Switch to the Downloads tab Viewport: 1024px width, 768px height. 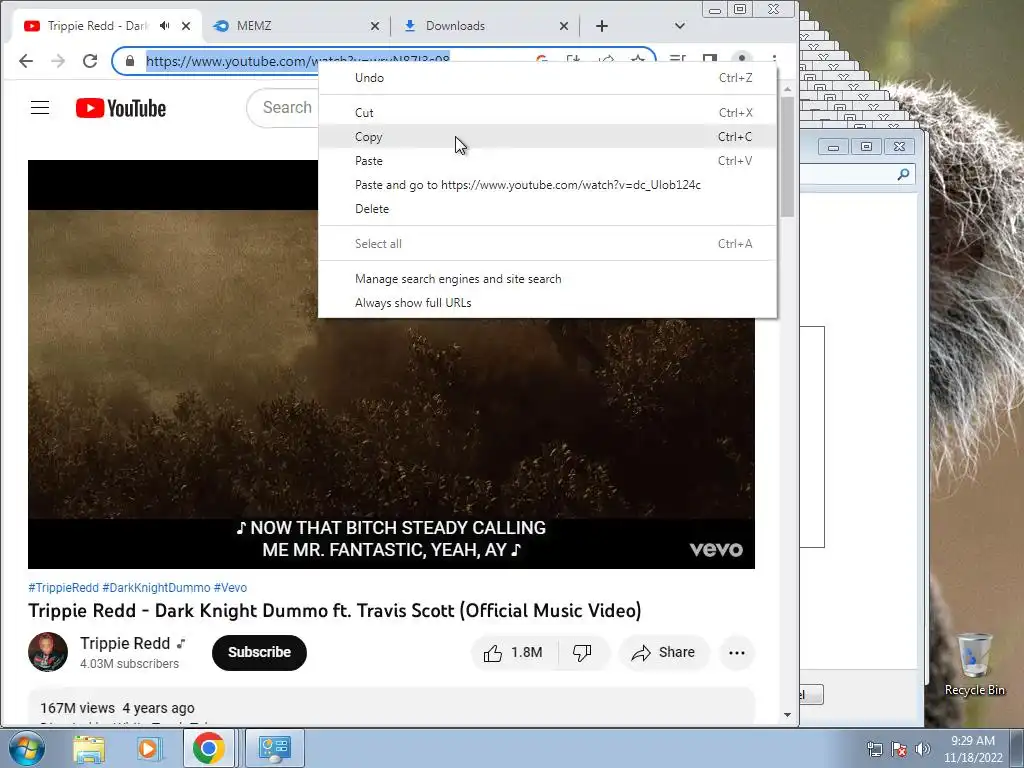point(487,26)
